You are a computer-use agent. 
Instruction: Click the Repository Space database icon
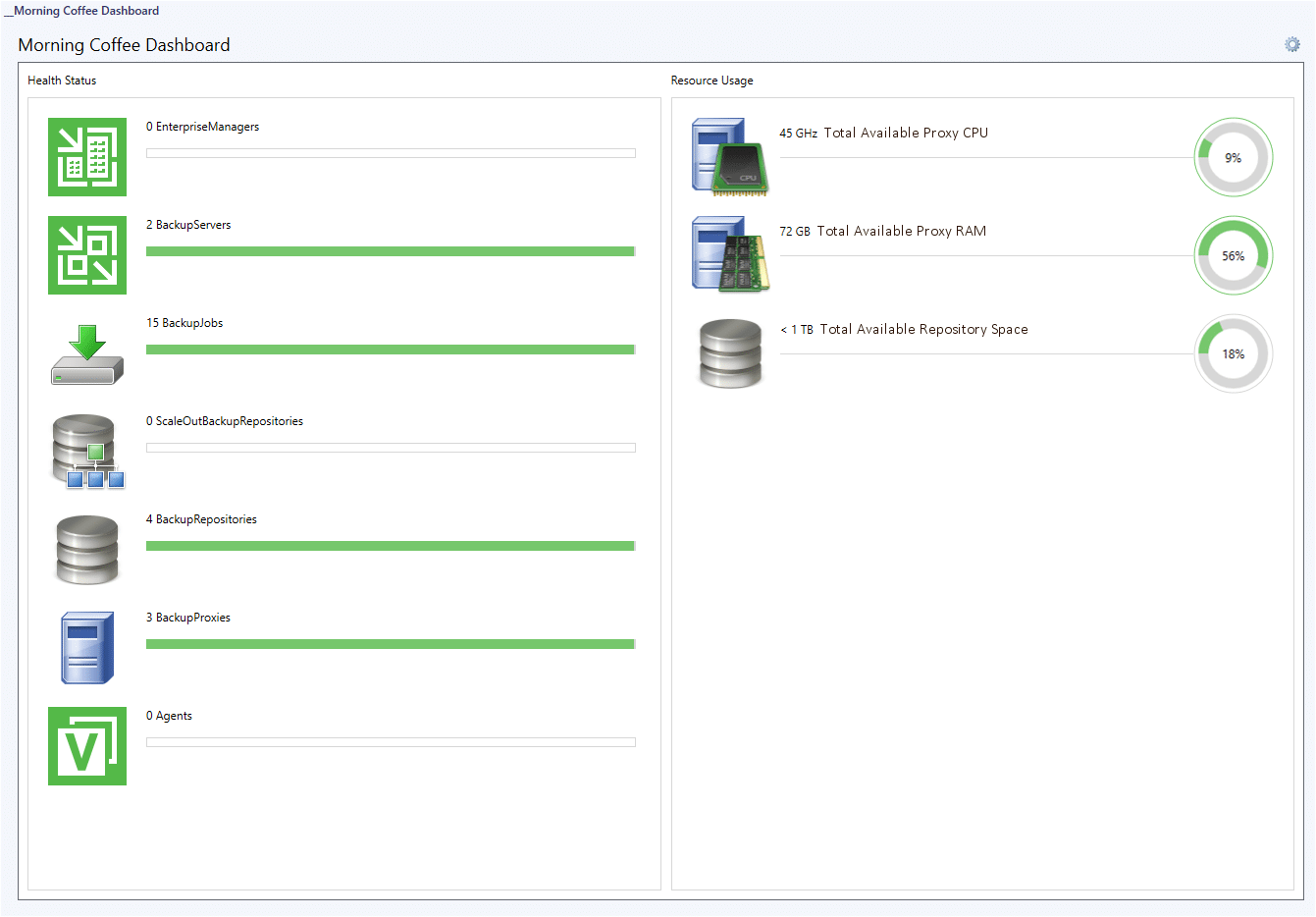coord(730,353)
